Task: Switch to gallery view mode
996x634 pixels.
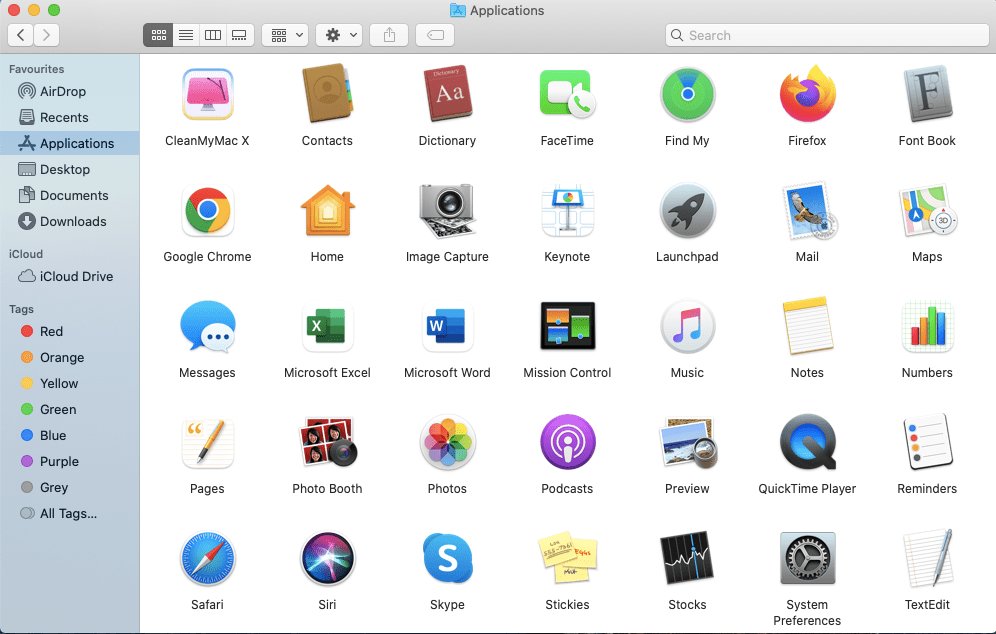Action: [239, 35]
